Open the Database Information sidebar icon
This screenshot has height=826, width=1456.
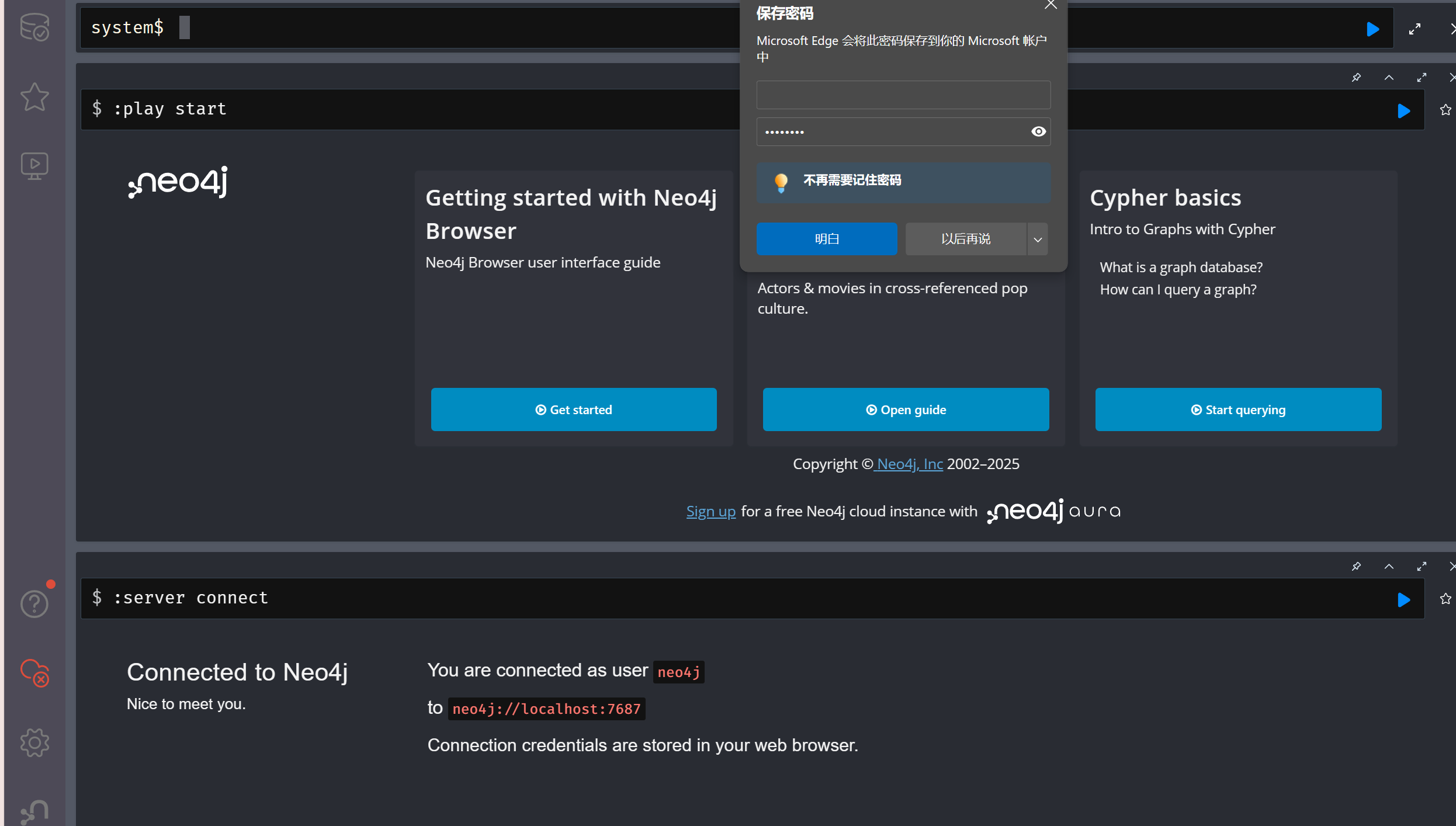tap(34, 27)
